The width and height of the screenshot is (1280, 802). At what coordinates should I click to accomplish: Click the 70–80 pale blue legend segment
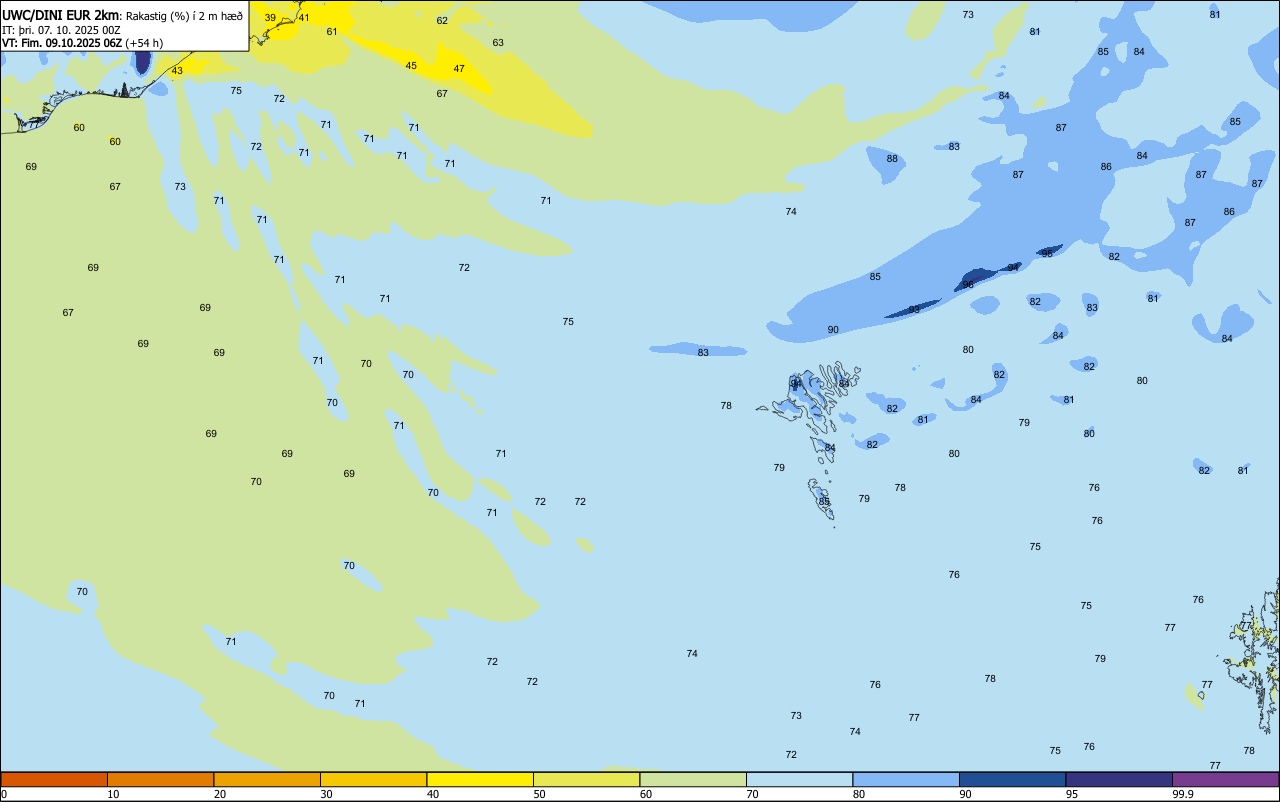(799, 779)
